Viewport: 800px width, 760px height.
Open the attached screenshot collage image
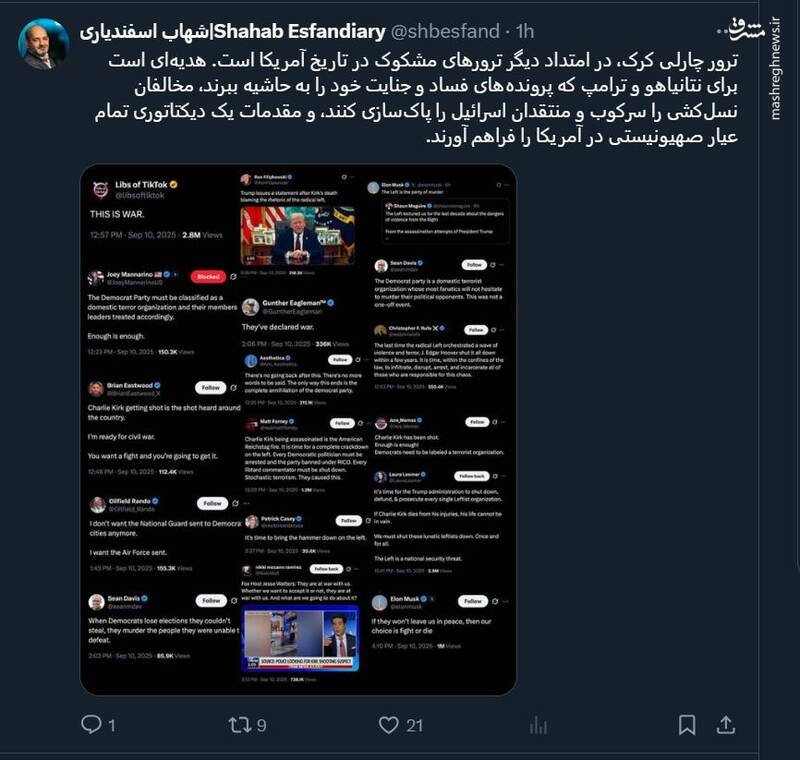pyautogui.click(x=298, y=429)
